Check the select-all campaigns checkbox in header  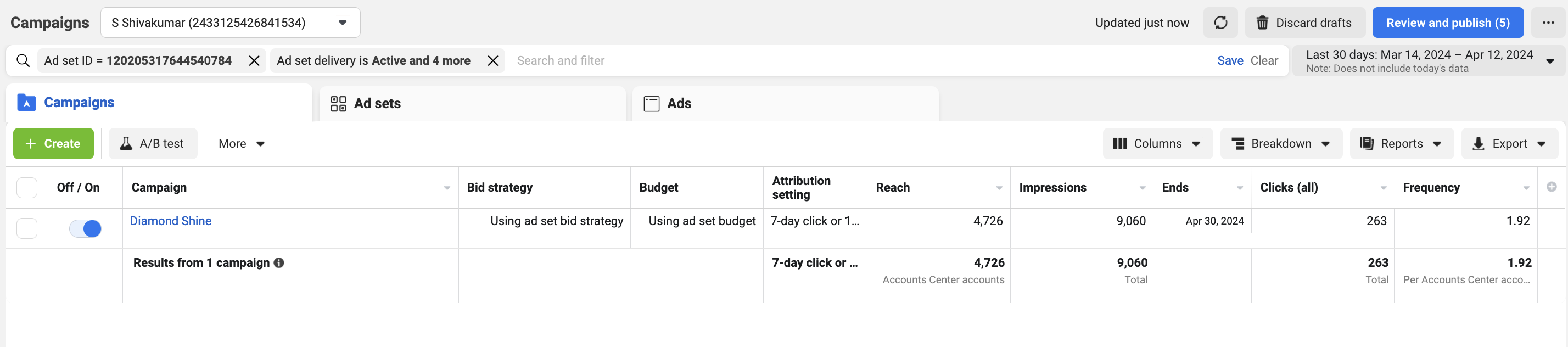tap(27, 188)
